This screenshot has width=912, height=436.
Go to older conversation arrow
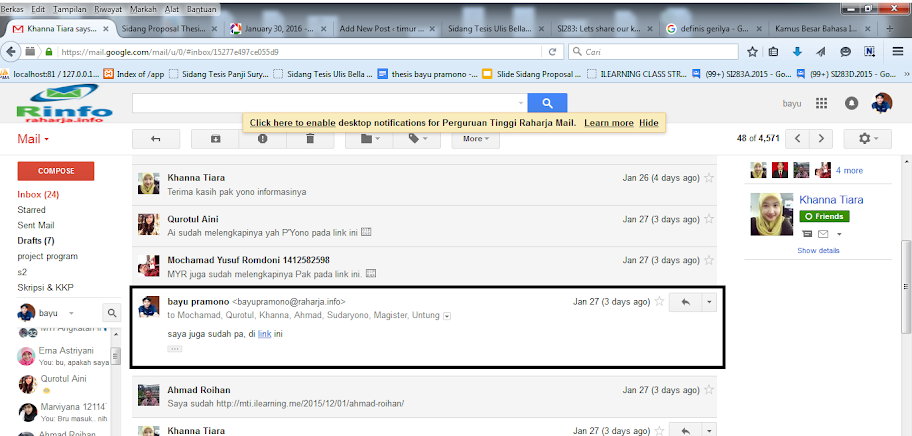click(x=821, y=139)
